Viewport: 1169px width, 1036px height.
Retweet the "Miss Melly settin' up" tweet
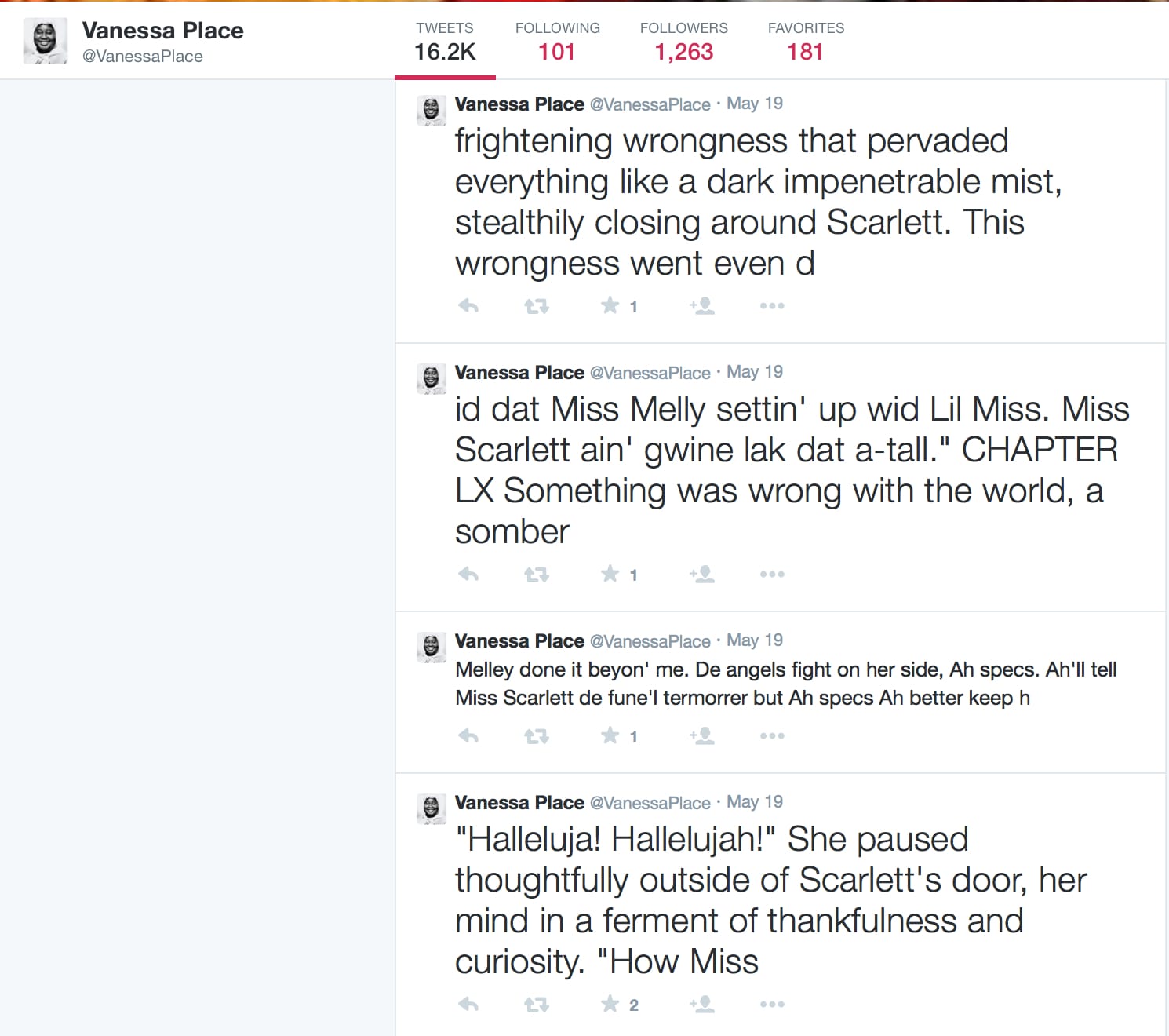(x=537, y=575)
